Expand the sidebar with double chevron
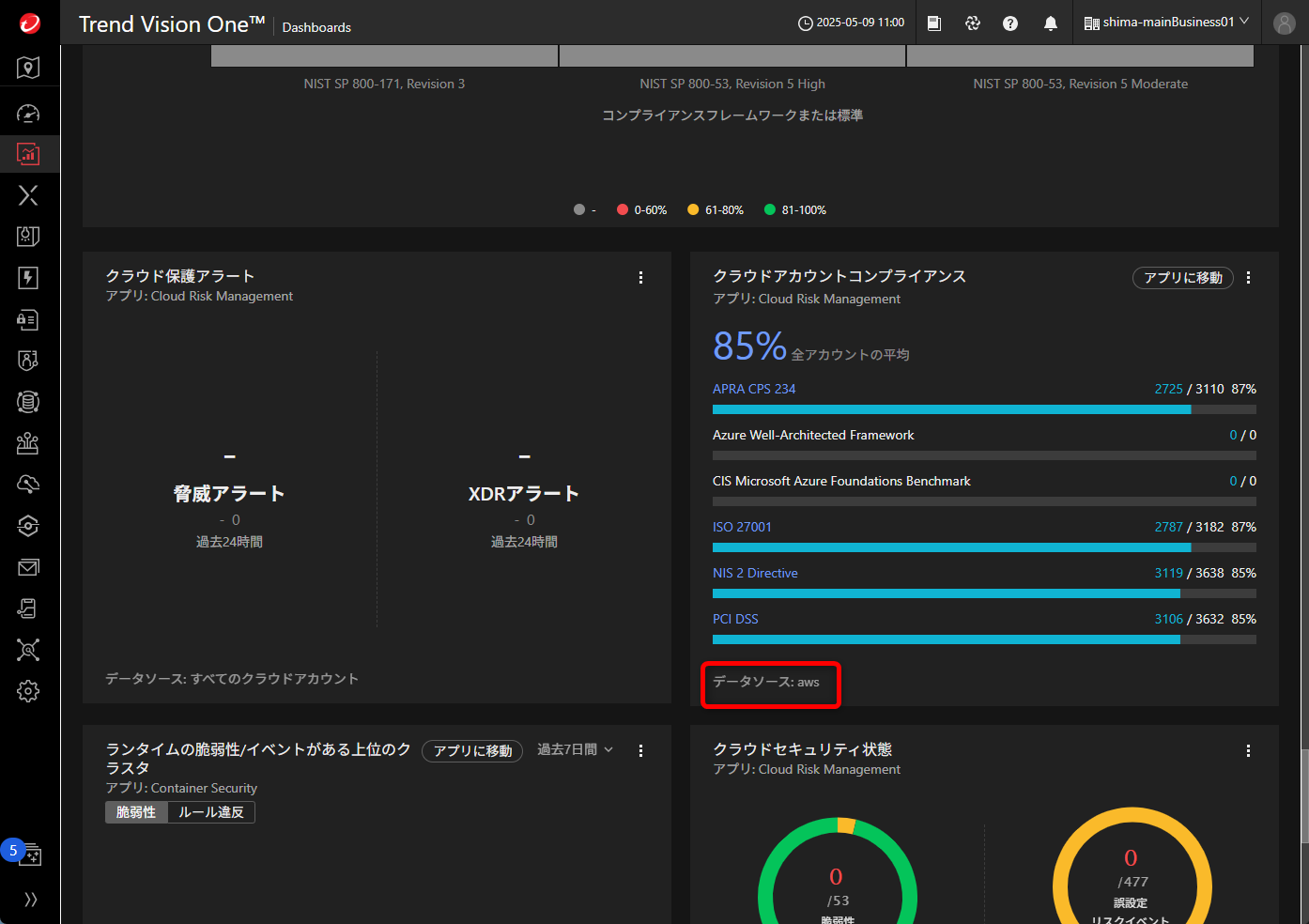 (x=30, y=900)
